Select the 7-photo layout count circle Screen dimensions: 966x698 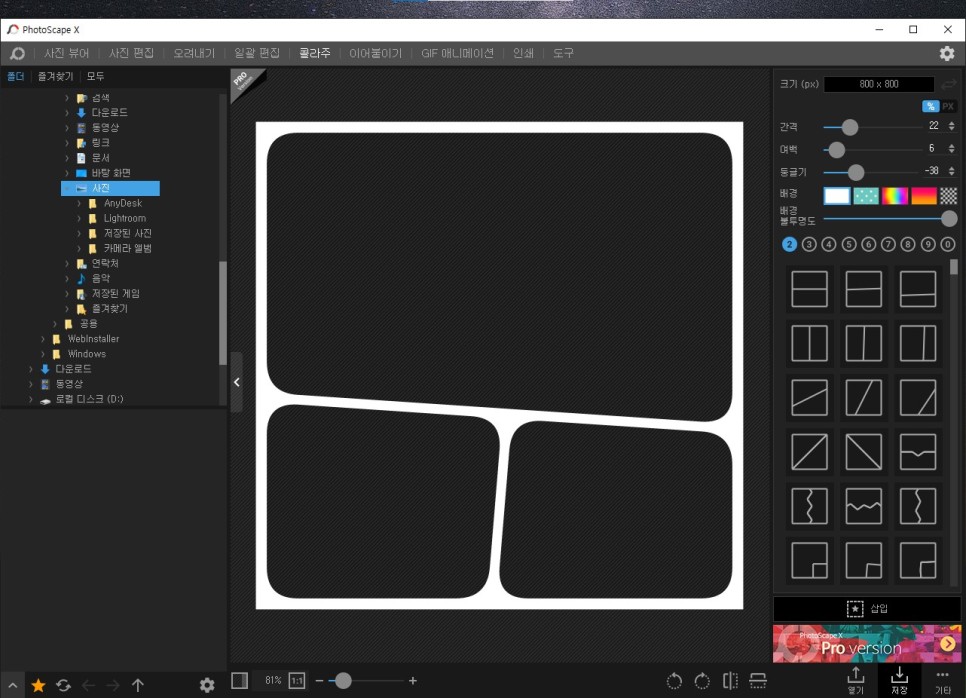888,245
